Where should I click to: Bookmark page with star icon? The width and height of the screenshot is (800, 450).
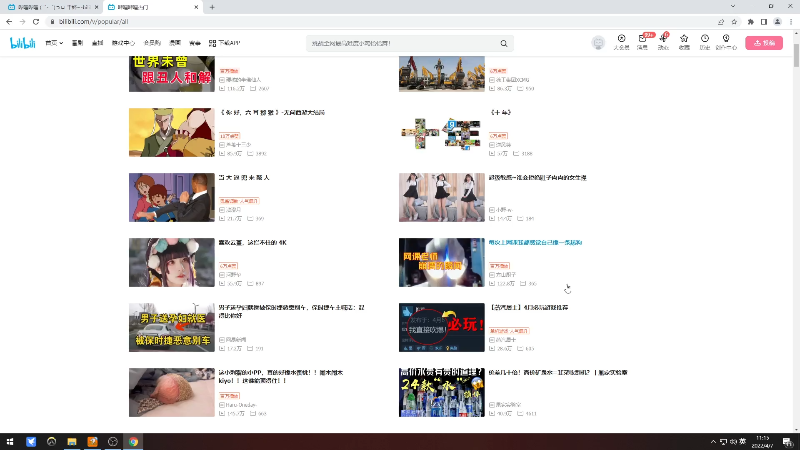(x=734, y=21)
